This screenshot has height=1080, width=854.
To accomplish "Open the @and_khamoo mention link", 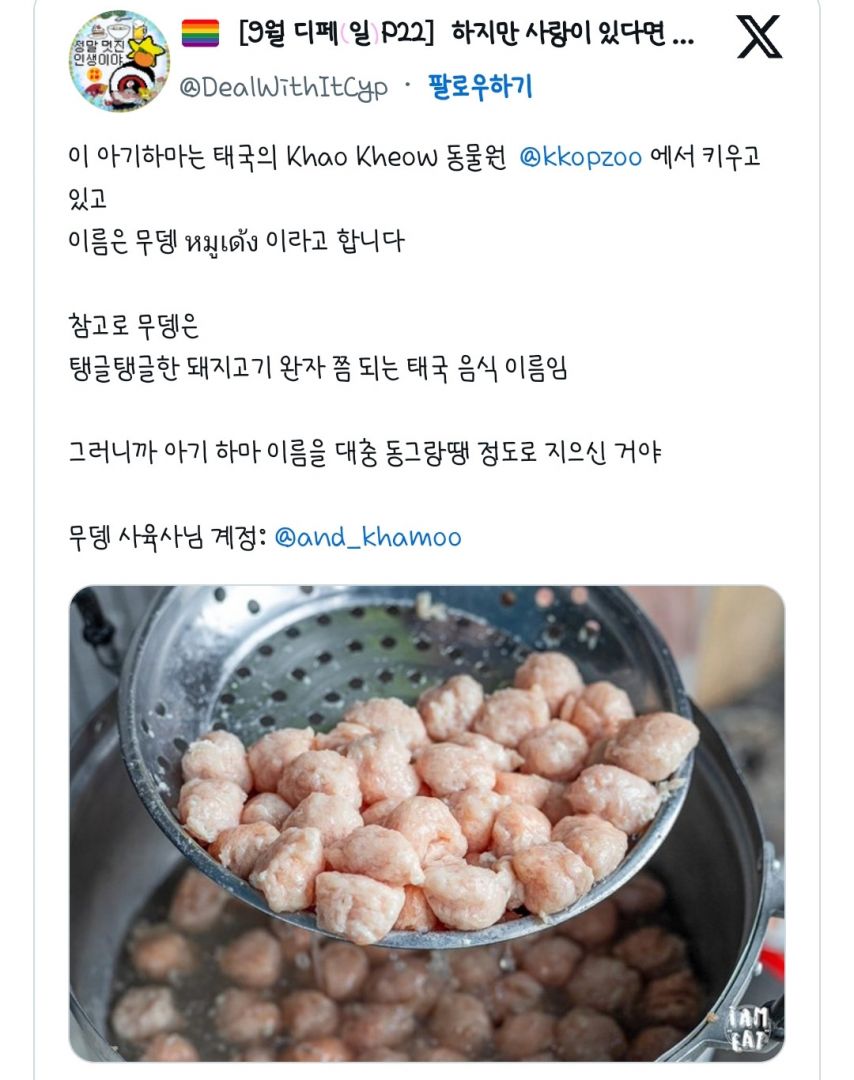I will [x=368, y=537].
